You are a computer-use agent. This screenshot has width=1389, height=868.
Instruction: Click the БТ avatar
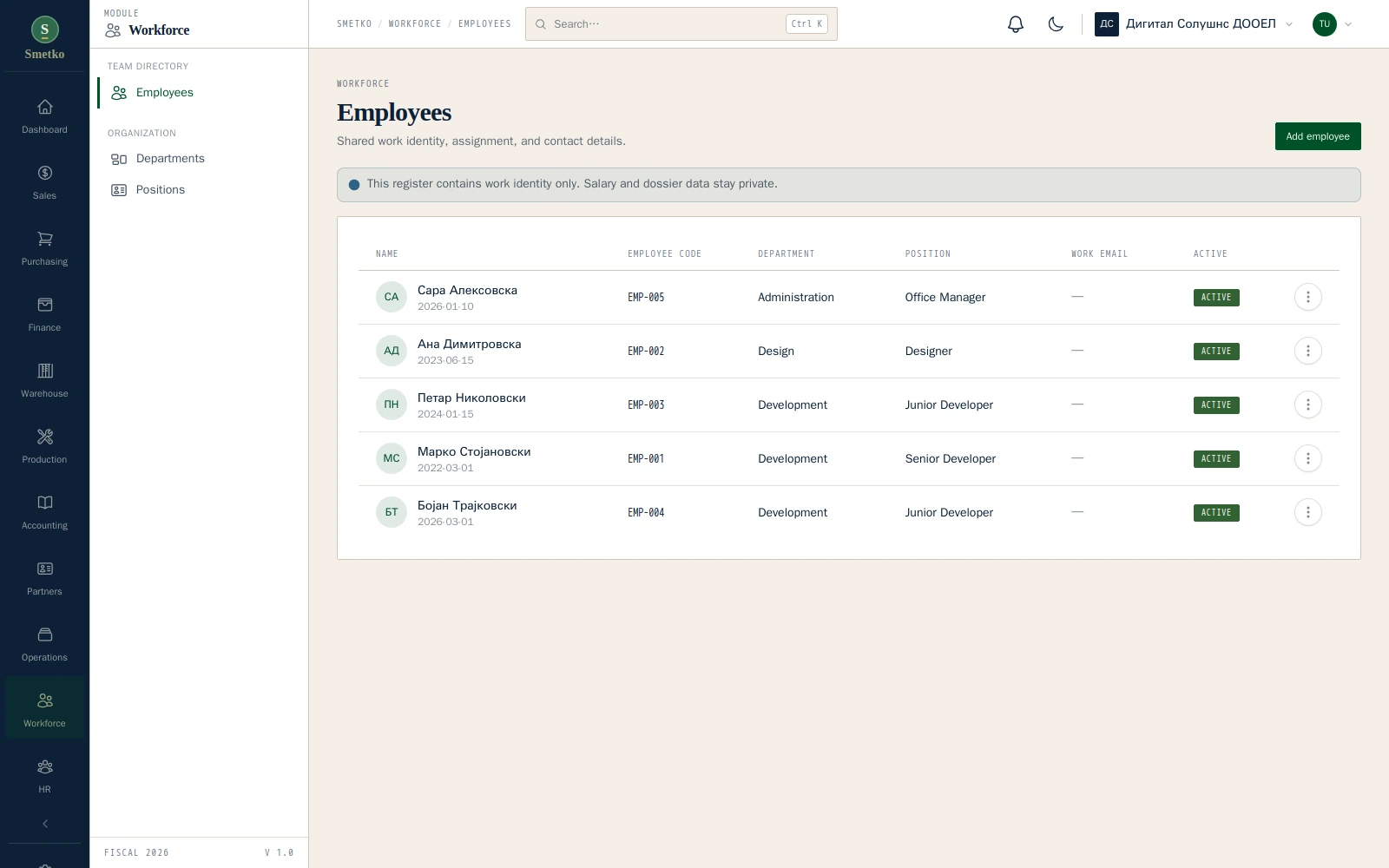pyautogui.click(x=392, y=512)
